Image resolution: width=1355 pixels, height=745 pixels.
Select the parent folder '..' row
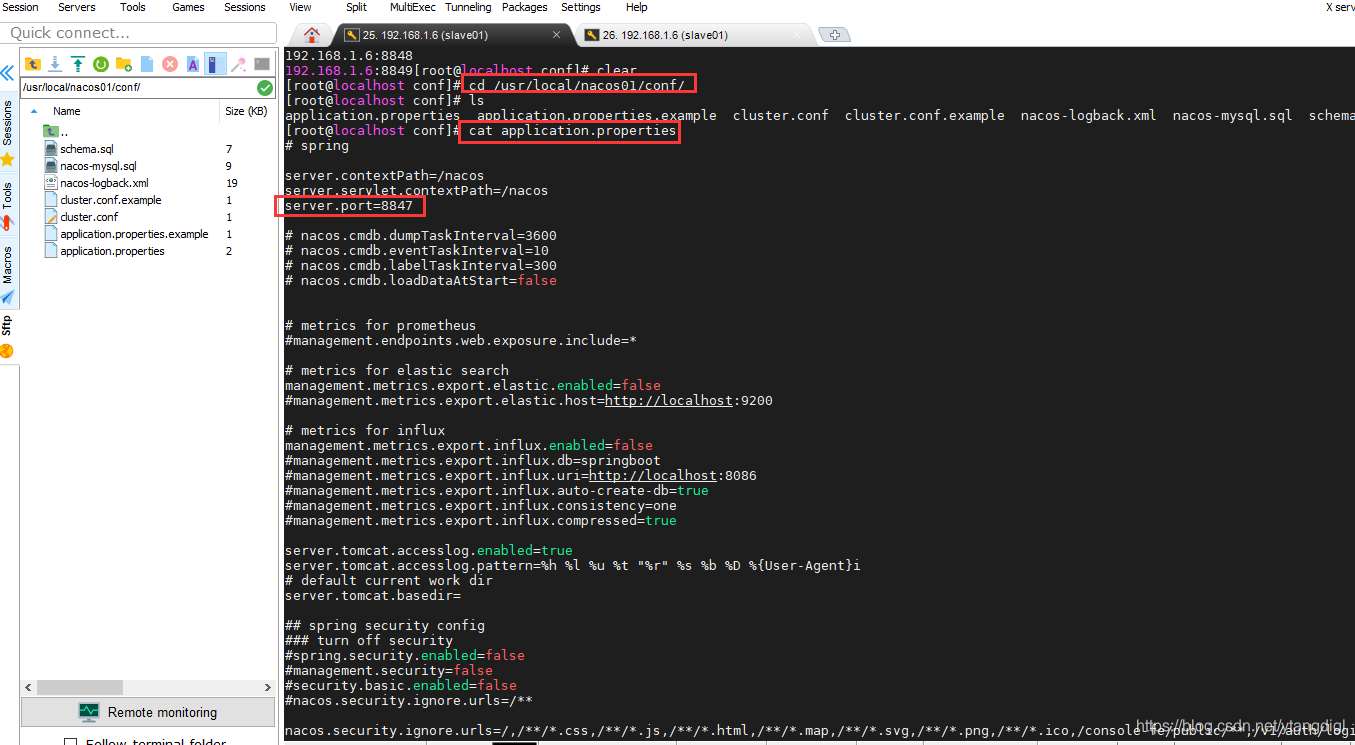pos(147,132)
